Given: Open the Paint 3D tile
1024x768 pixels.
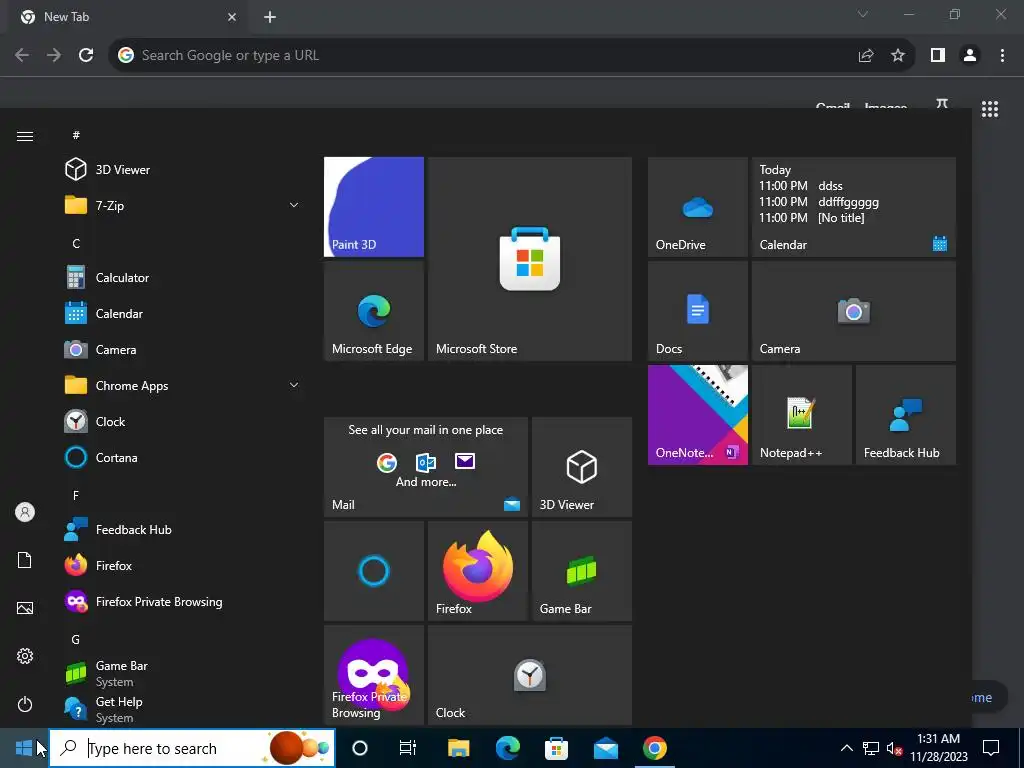Looking at the screenshot, I should point(374,207).
